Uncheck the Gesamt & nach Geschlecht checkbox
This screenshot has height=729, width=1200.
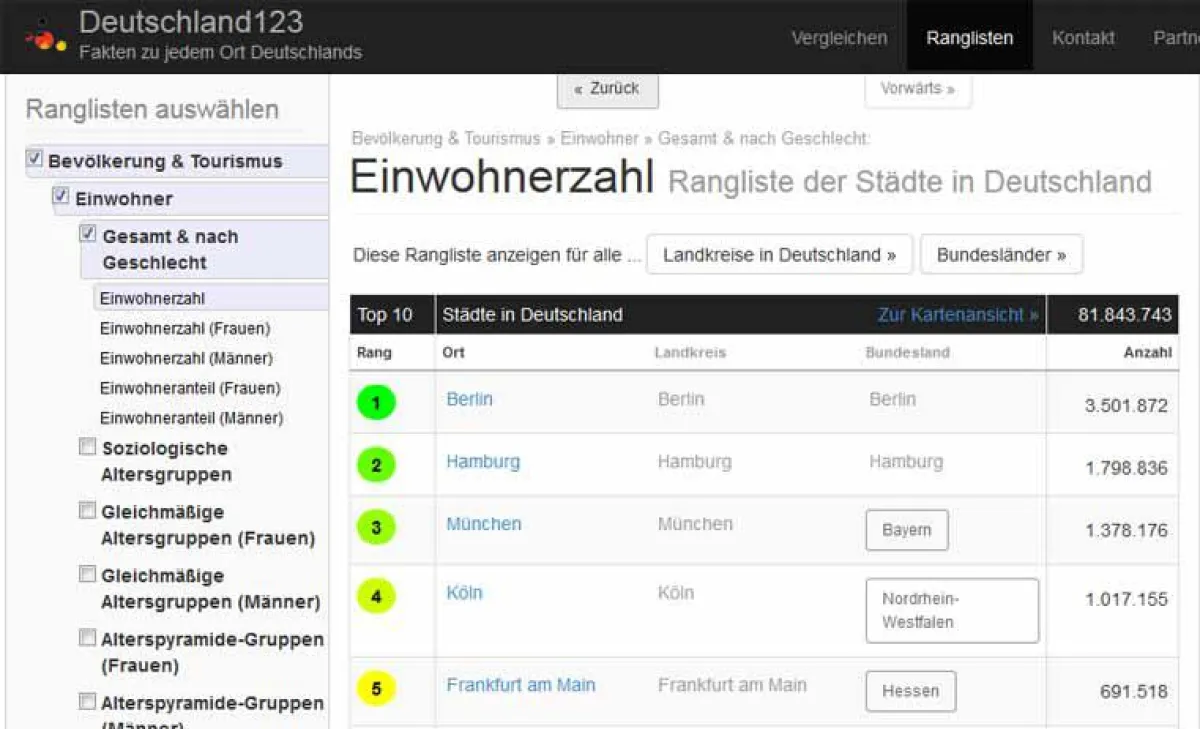tap(87, 234)
